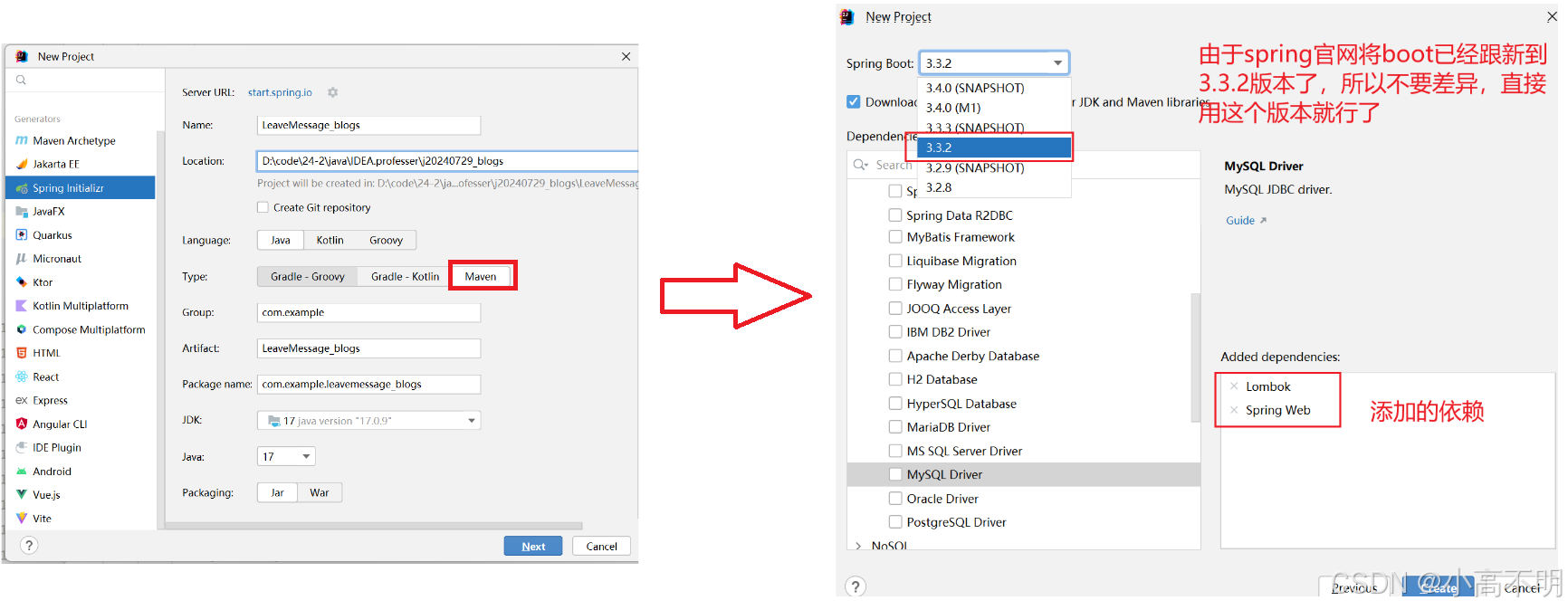Remove Lombok from added dependencies
Screen dimensions: 1568x610
tap(1234, 386)
